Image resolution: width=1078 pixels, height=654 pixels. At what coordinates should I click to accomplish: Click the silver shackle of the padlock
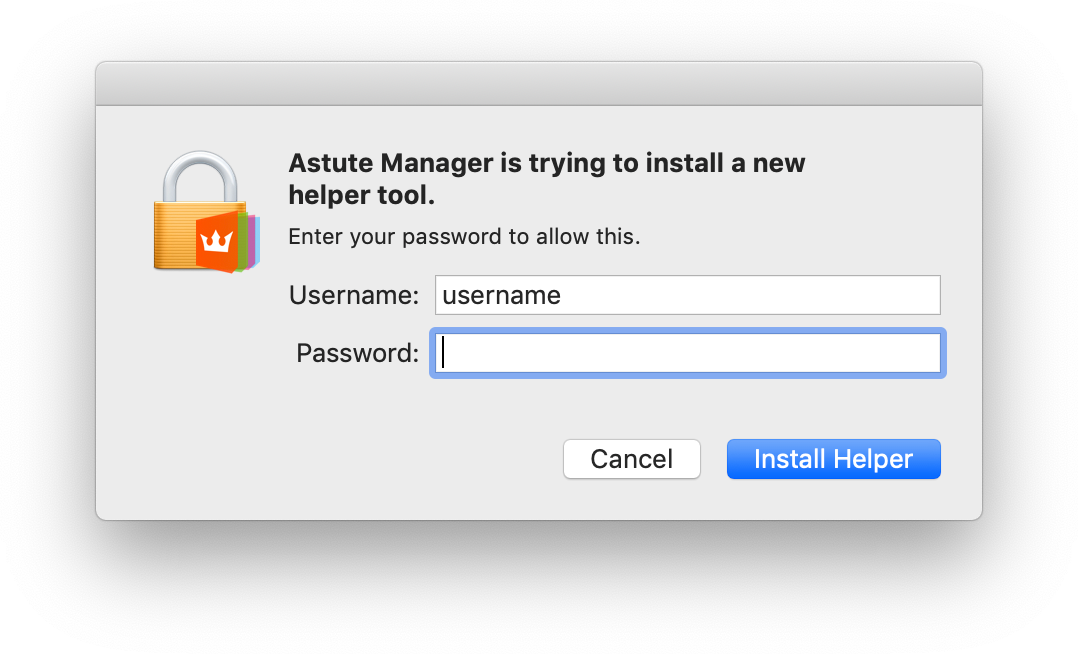201,174
